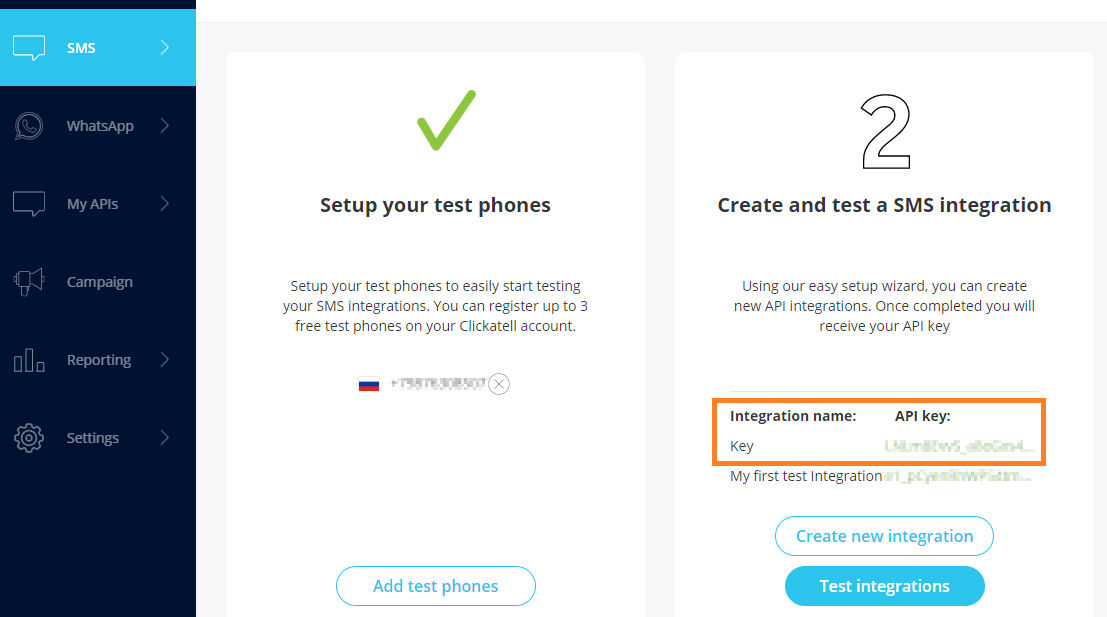This screenshot has width=1107, height=617.
Task: Expand the SMS menu chevron
Action: tap(165, 48)
